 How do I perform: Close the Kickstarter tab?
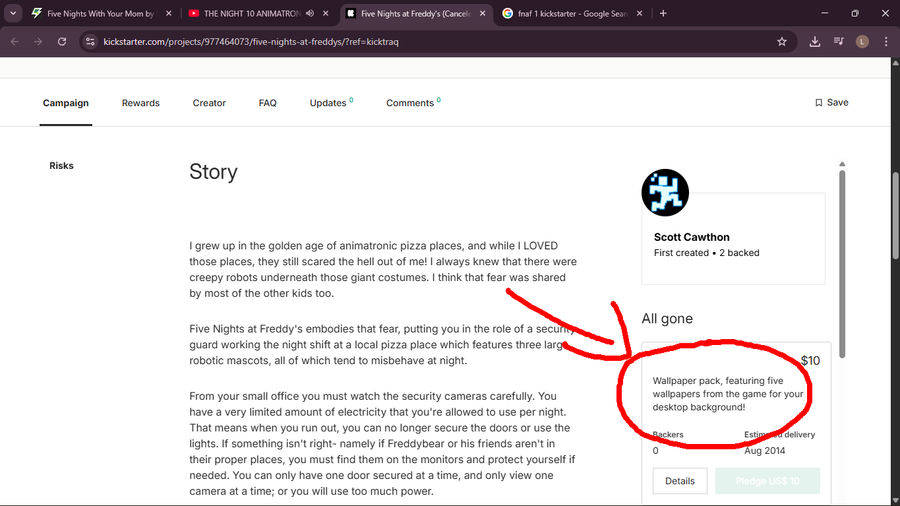click(482, 13)
